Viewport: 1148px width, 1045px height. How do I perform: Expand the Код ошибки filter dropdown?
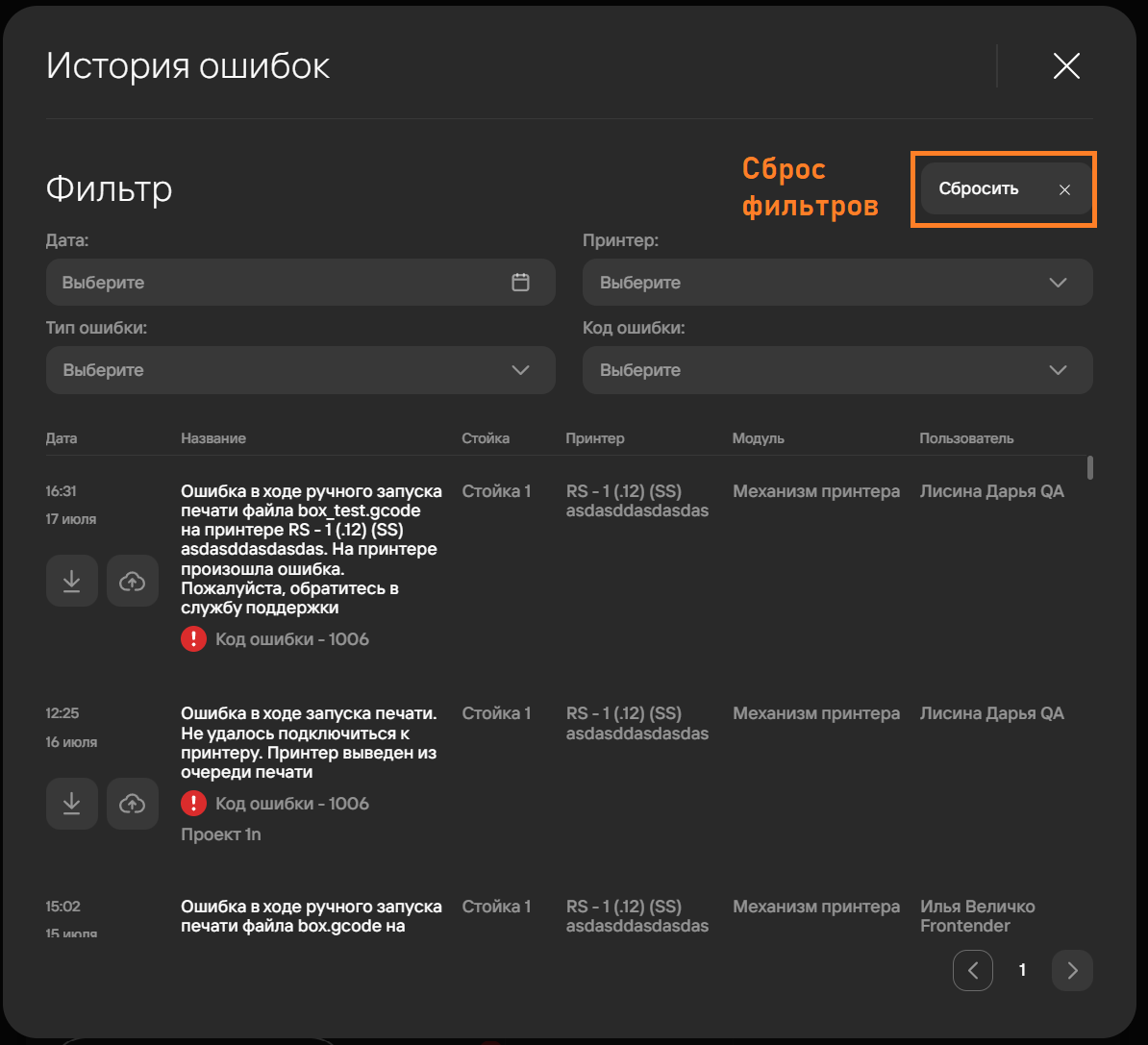[837, 370]
